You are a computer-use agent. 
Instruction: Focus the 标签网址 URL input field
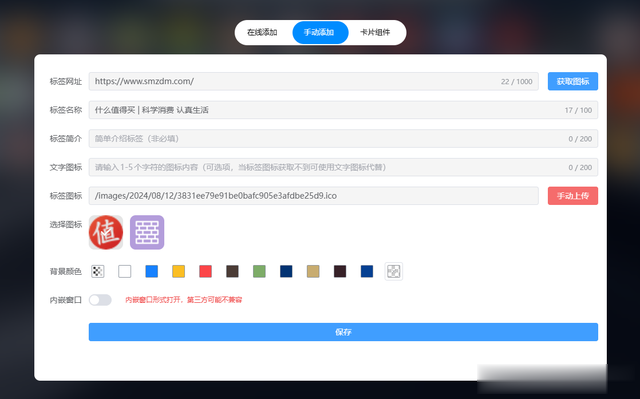coord(313,81)
